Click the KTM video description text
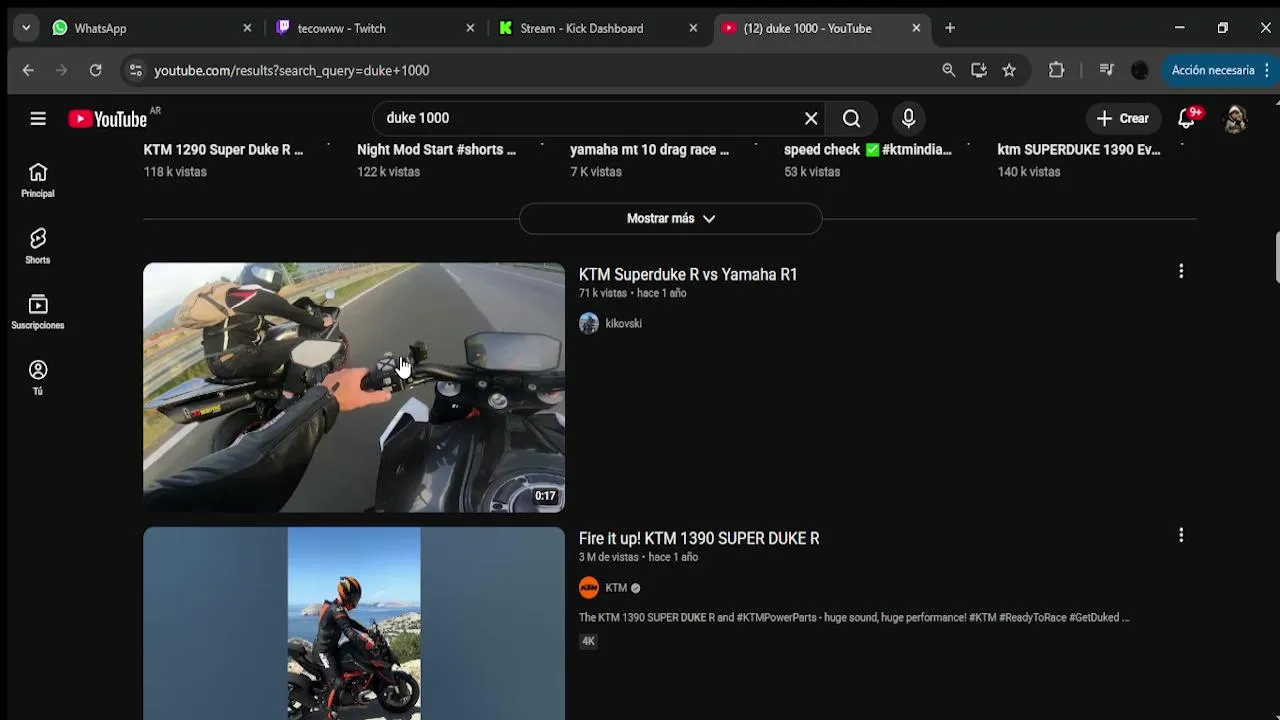The height and width of the screenshot is (720, 1280). [x=854, y=617]
